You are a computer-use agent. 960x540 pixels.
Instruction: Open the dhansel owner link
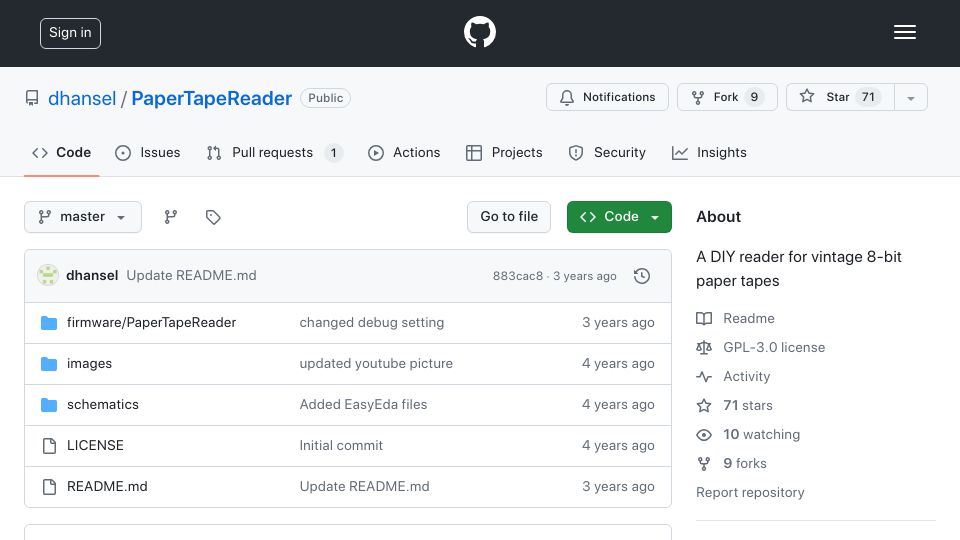point(82,99)
